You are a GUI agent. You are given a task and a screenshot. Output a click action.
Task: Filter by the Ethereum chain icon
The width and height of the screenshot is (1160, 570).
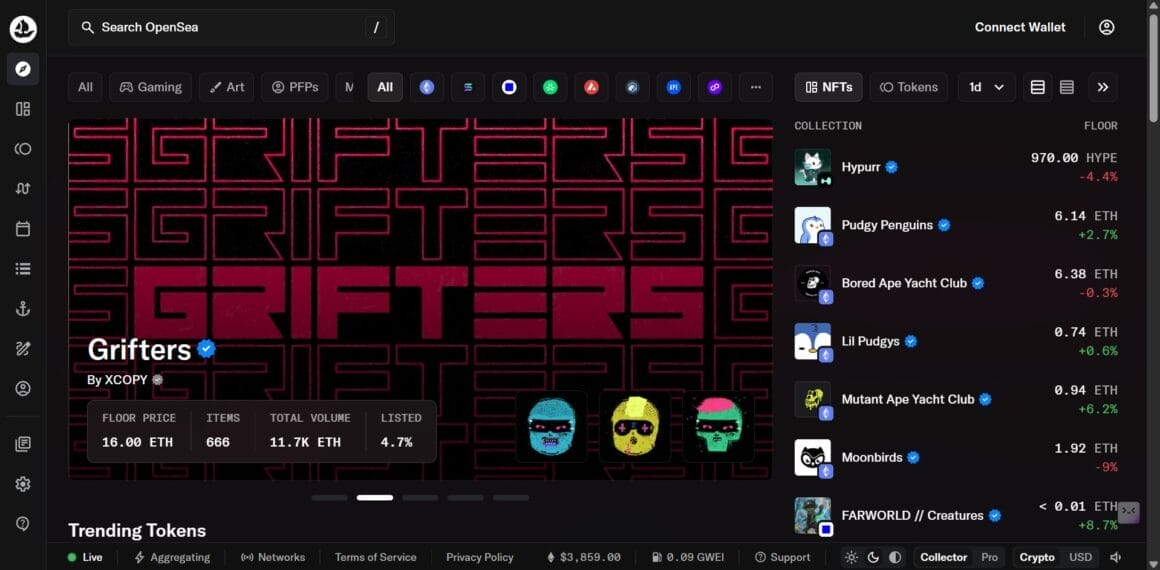click(x=427, y=87)
